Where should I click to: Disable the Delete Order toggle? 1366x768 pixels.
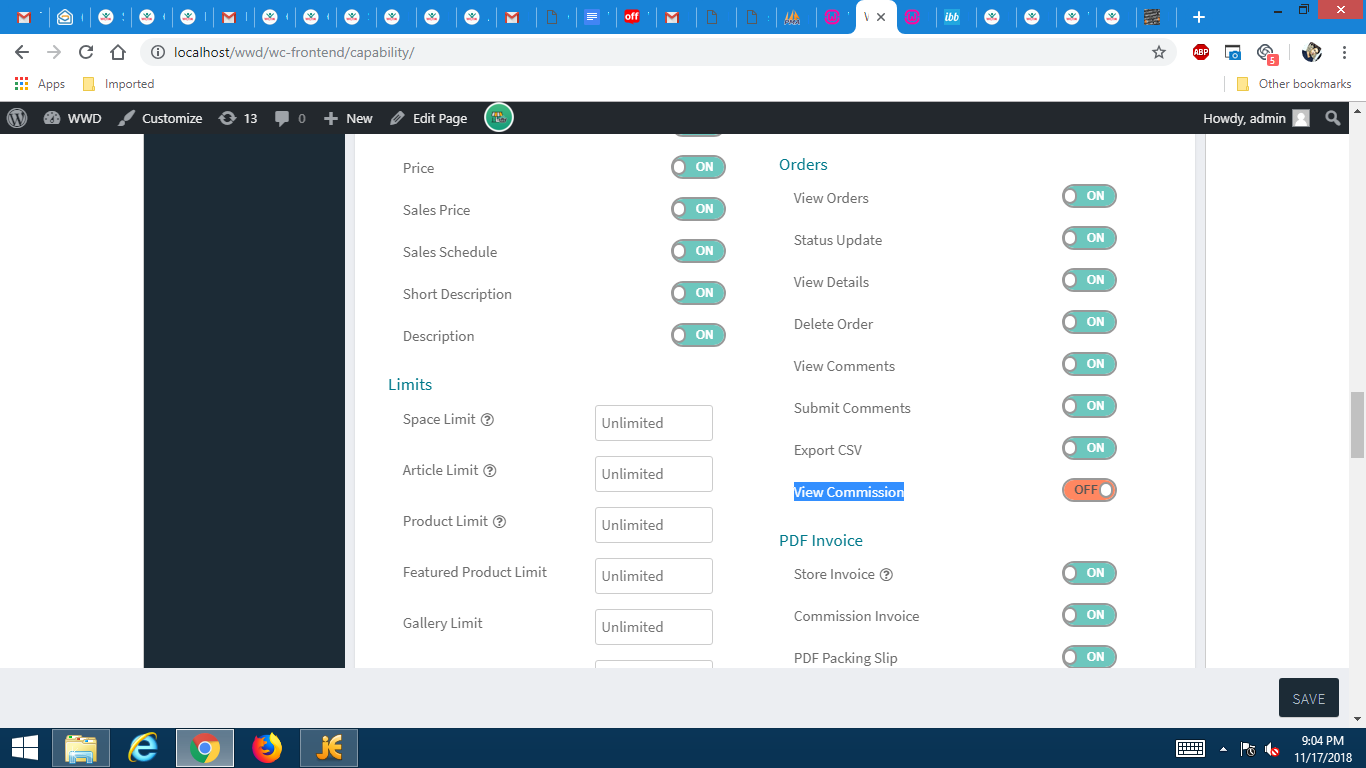click(x=1089, y=322)
